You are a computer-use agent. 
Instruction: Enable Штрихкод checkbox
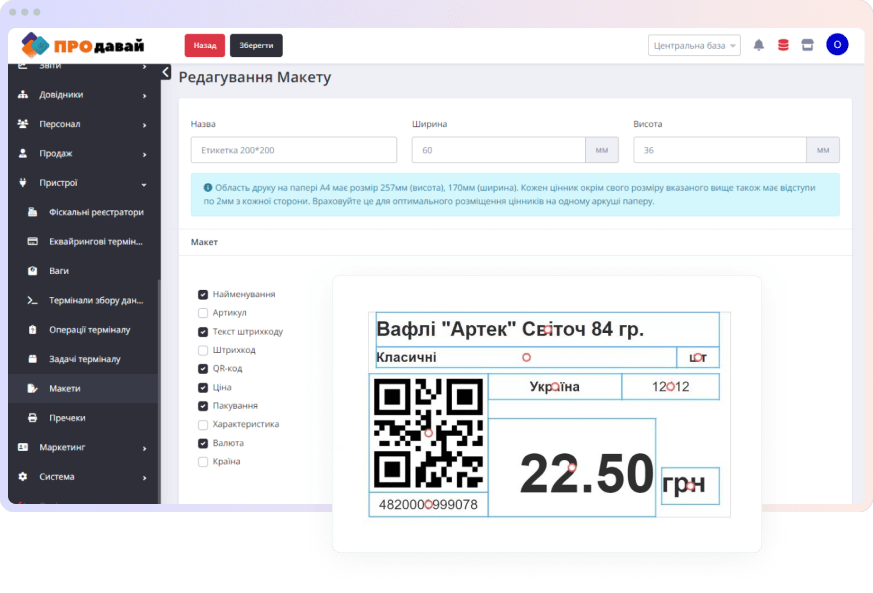(203, 350)
